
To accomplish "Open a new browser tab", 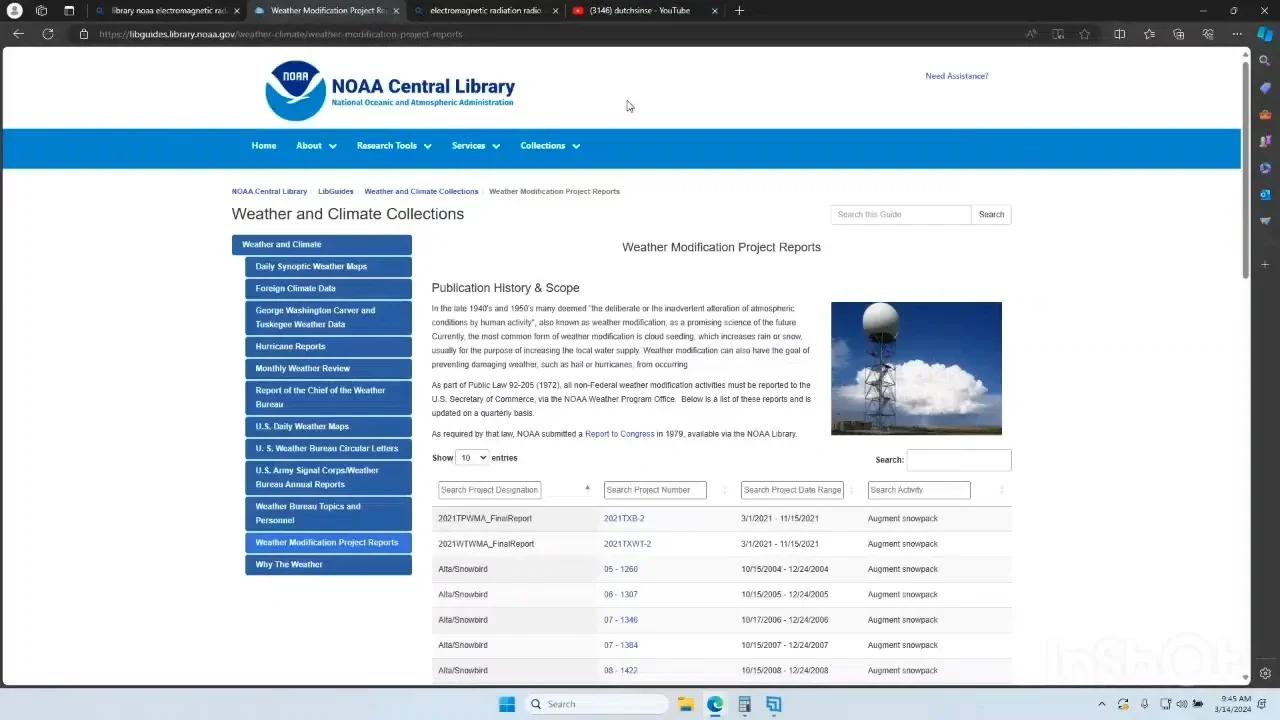I will (739, 11).
